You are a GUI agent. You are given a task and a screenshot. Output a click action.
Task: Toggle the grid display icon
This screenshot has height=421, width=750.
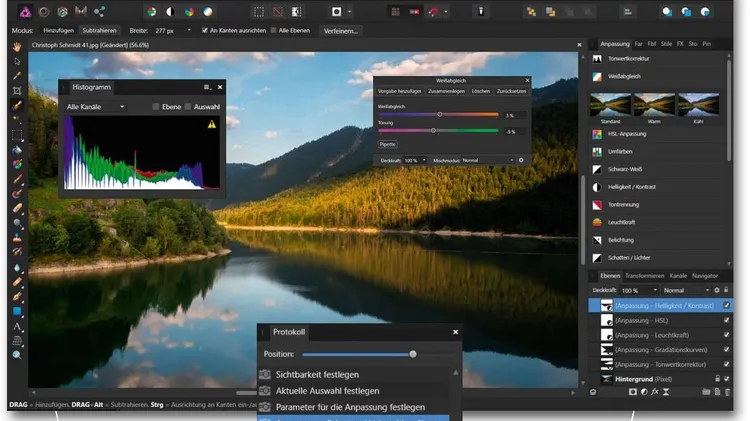point(396,12)
